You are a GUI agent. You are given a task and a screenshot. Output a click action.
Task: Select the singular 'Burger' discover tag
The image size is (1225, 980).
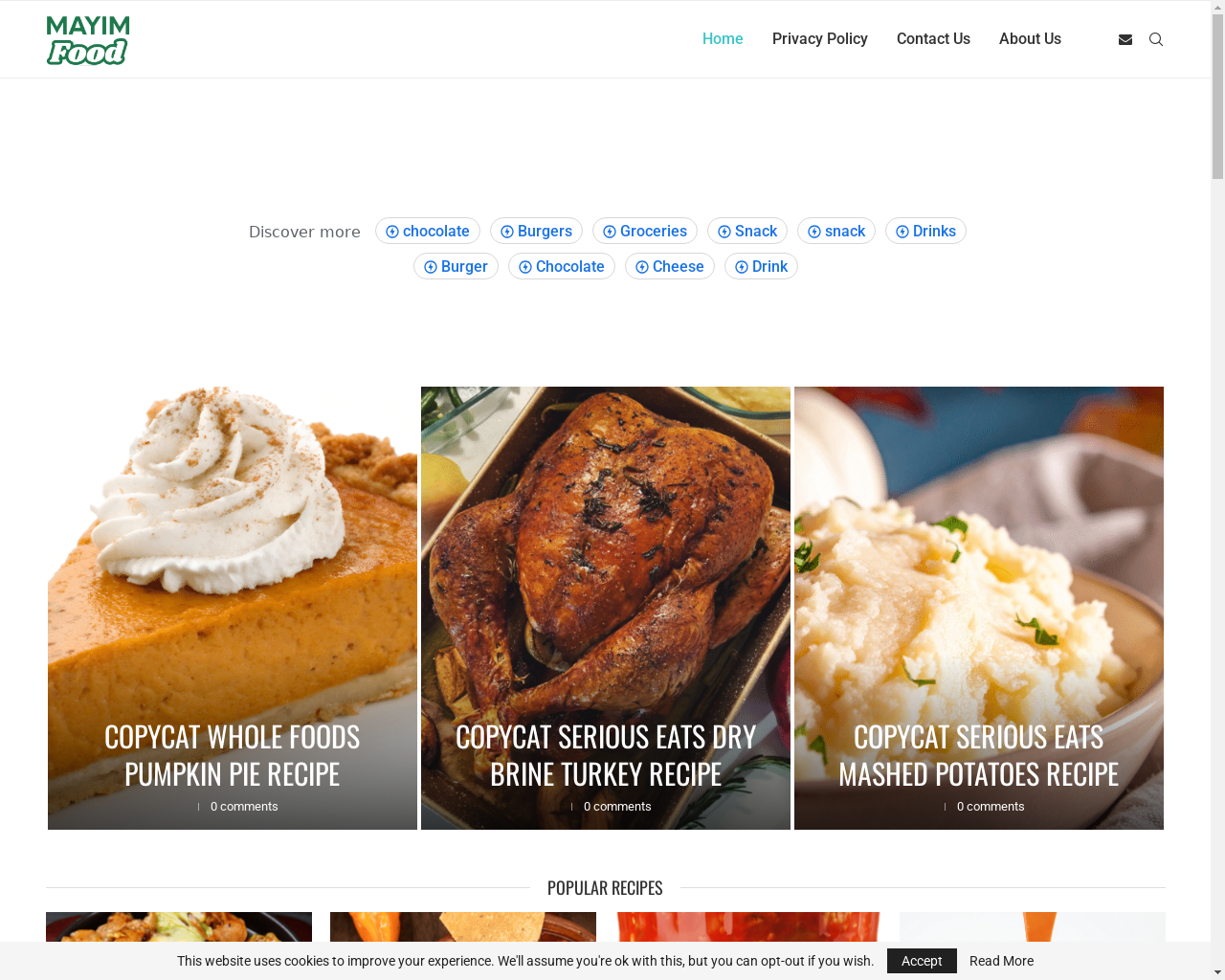tap(456, 266)
